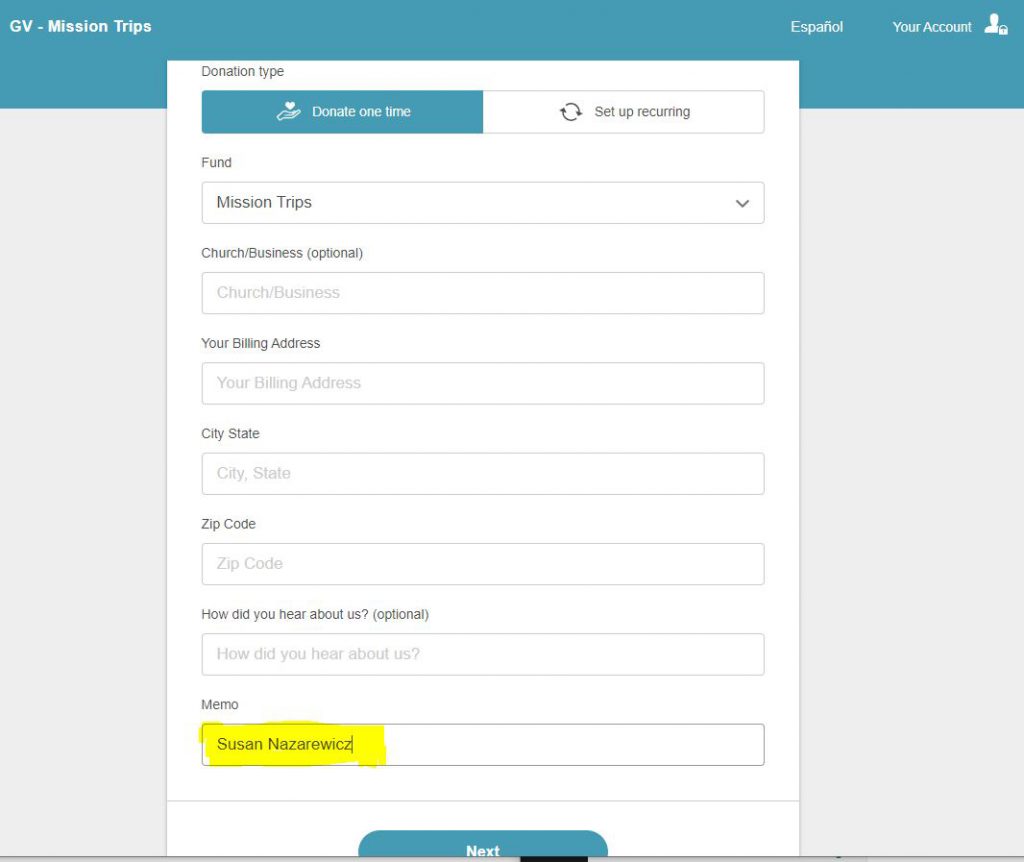Screen dimensions: 1024x862
Task: Focus the How did you hear about us field
Action: (483, 654)
